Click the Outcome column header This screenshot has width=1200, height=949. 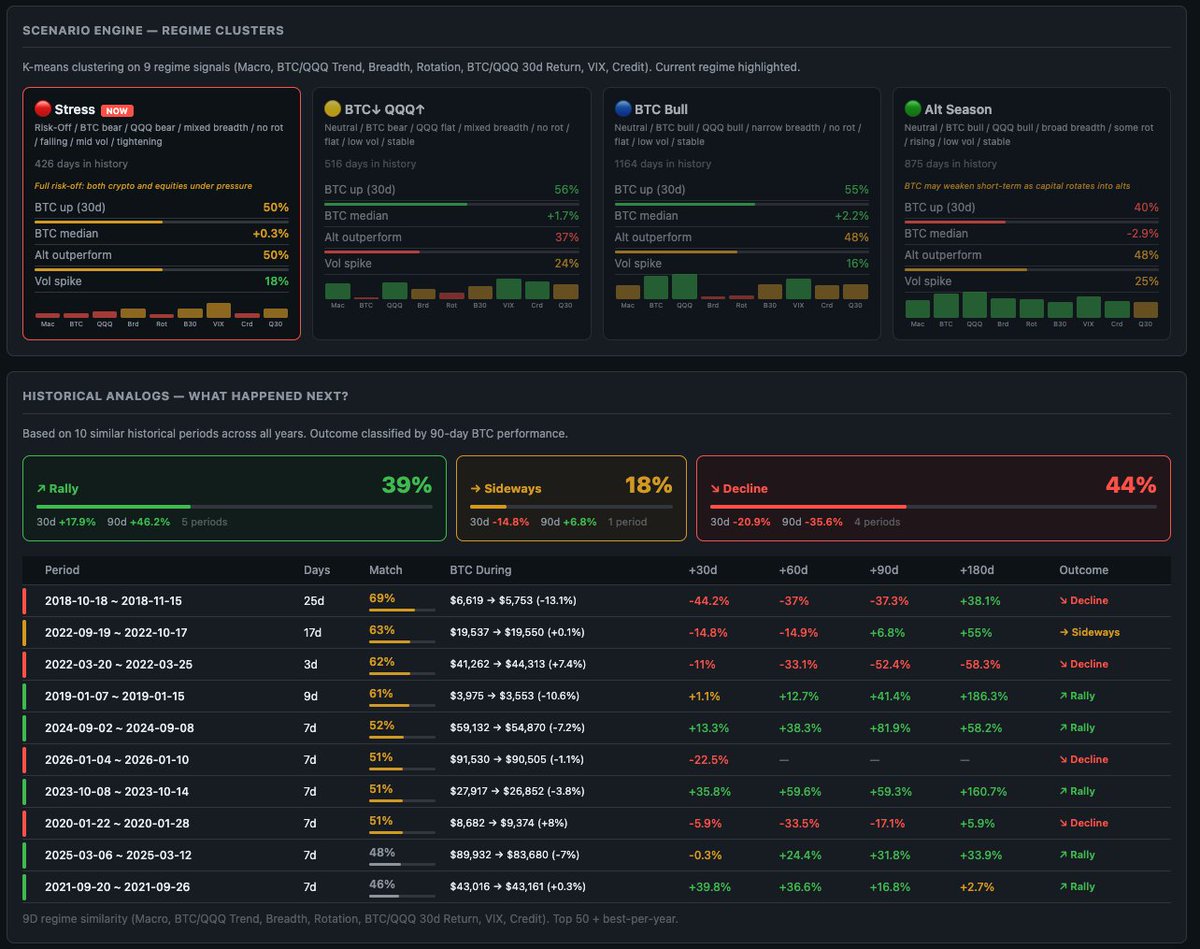click(x=1083, y=570)
